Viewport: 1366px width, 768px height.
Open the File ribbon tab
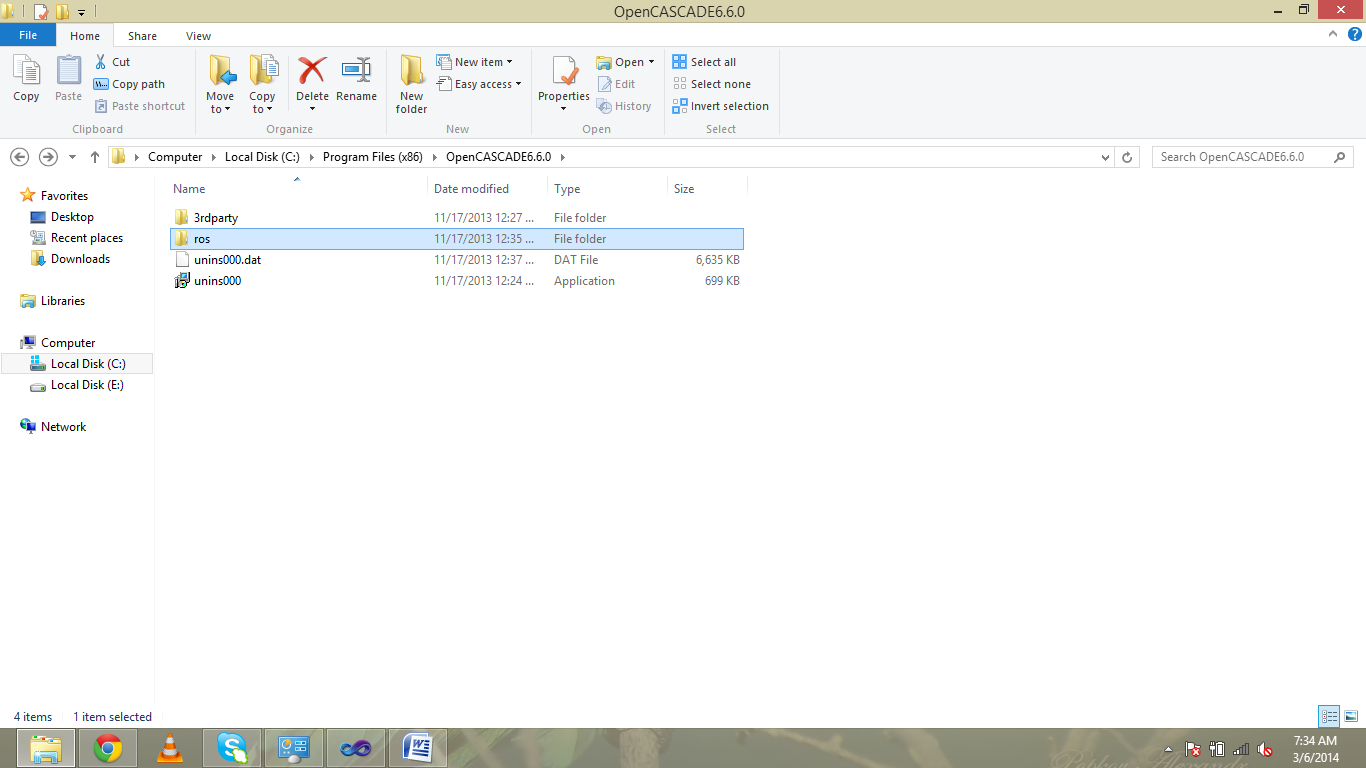coord(28,35)
